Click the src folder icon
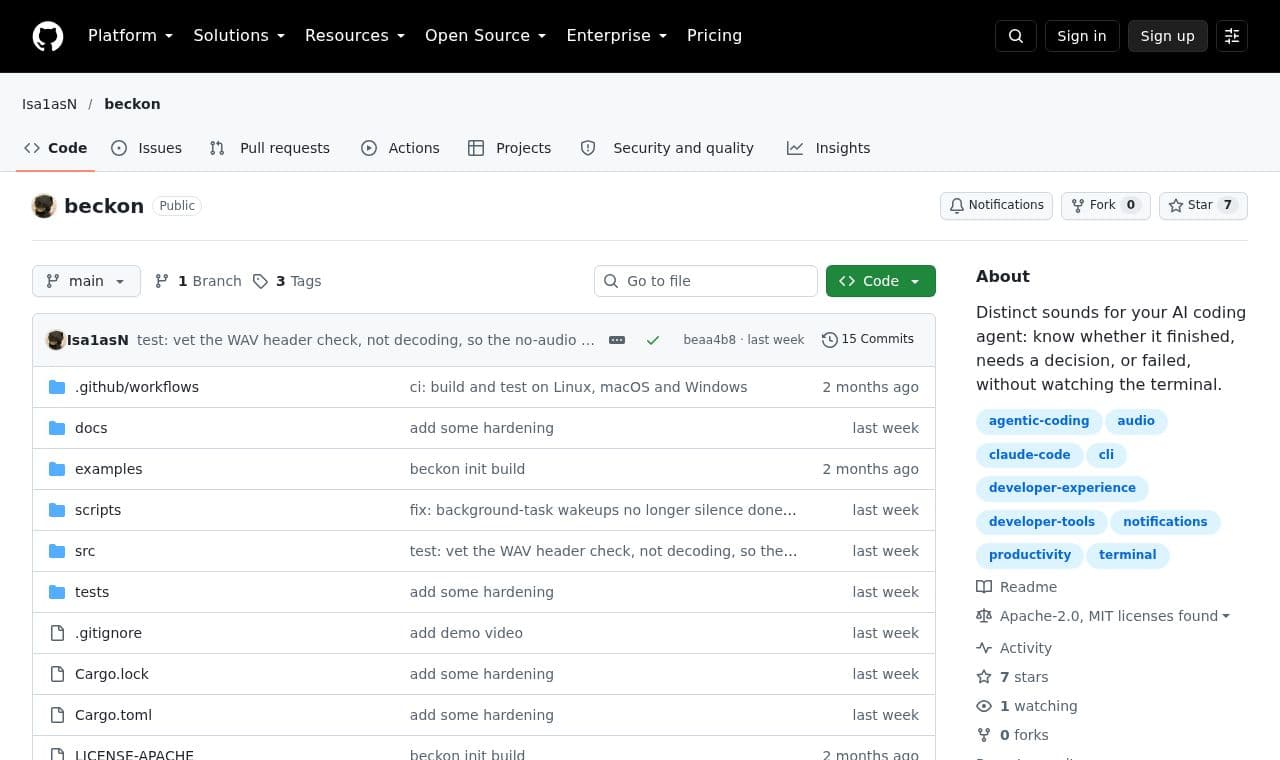The image size is (1280, 760). coord(57,551)
